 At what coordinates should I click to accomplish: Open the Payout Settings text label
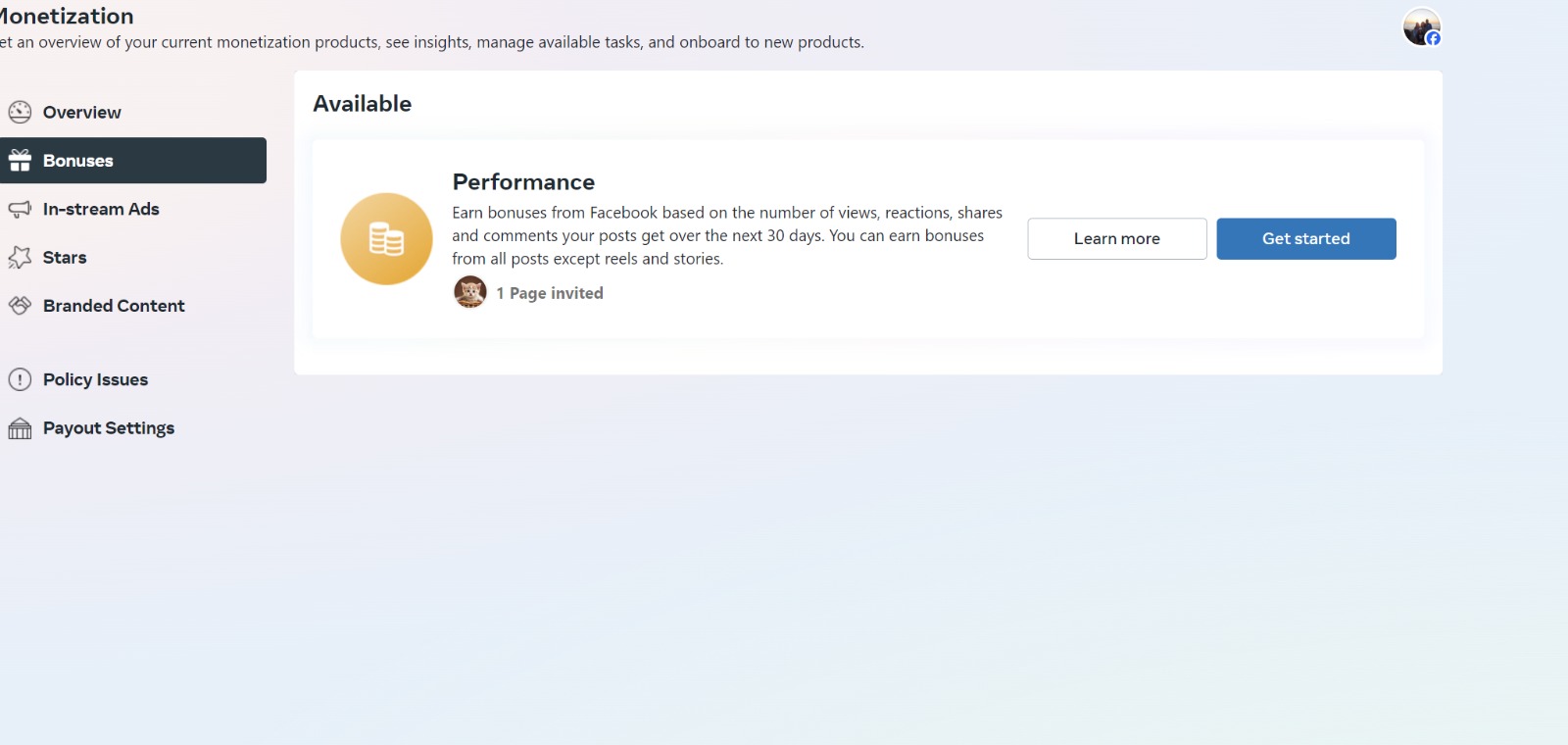(x=109, y=428)
